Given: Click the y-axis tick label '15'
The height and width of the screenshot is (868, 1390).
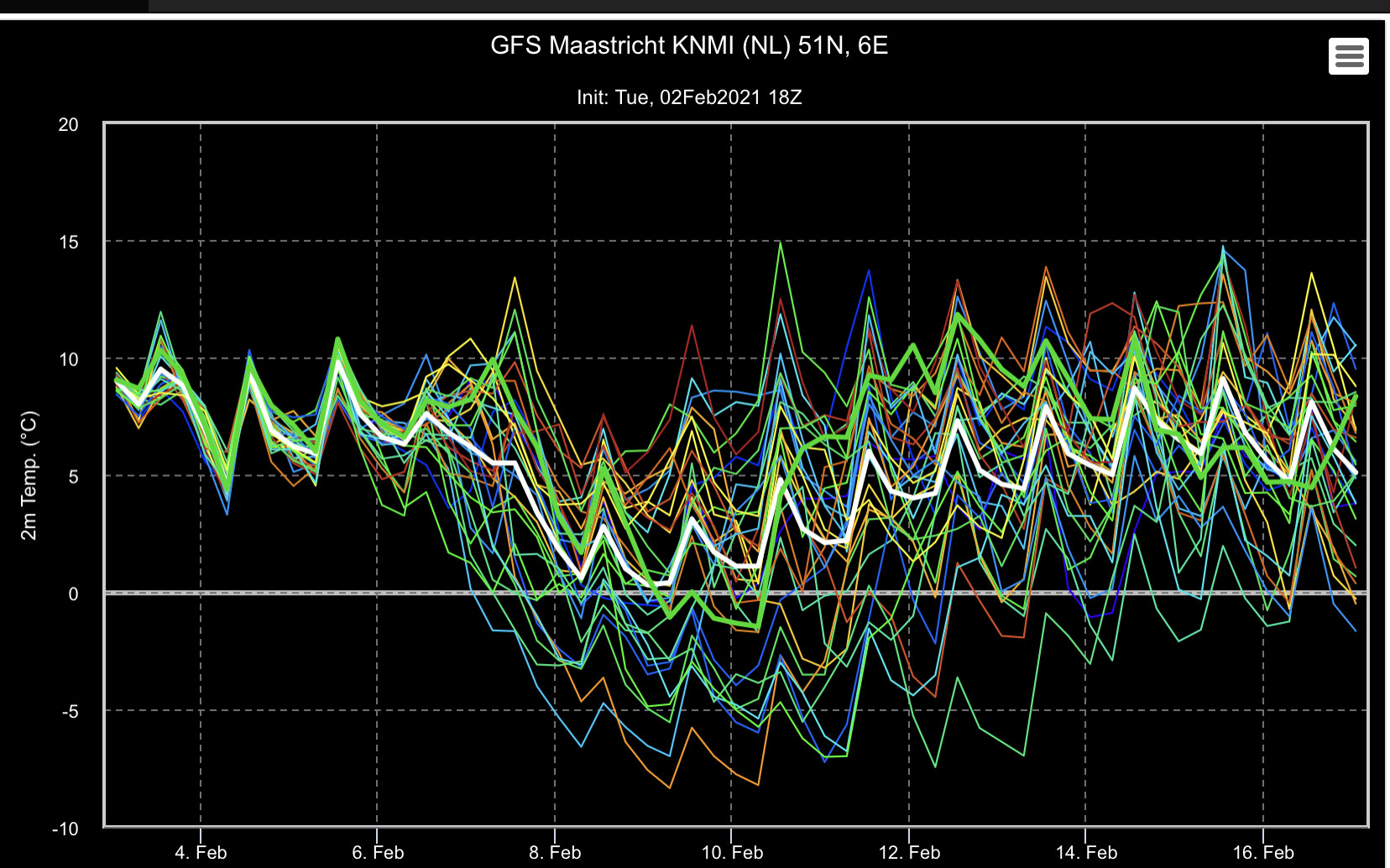Looking at the screenshot, I should (x=69, y=243).
